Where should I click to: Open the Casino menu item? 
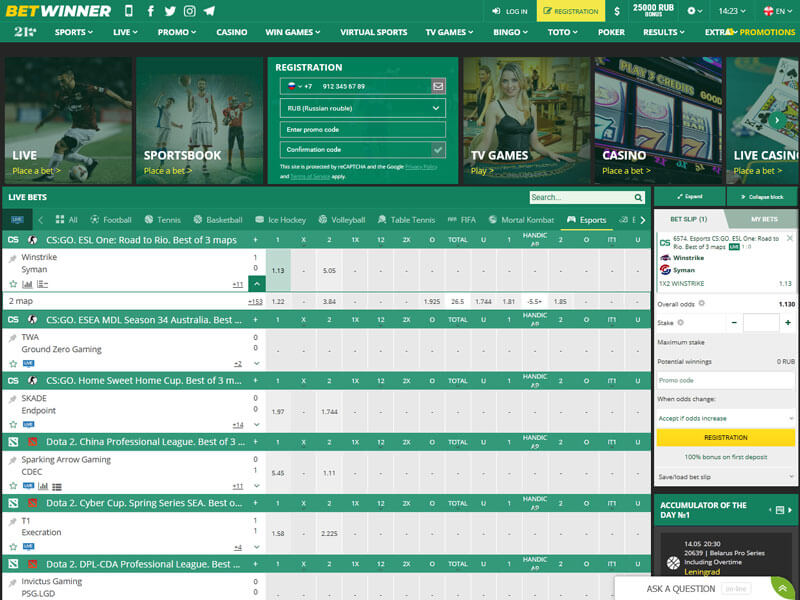232,32
